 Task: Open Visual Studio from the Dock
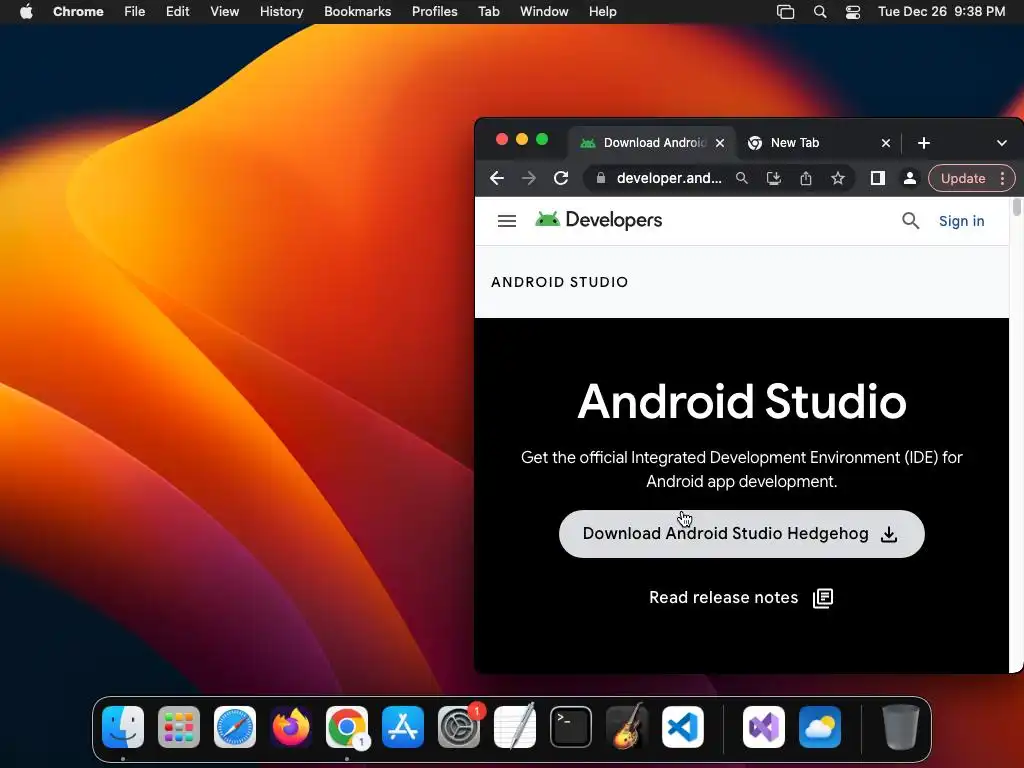pyautogui.click(x=764, y=727)
